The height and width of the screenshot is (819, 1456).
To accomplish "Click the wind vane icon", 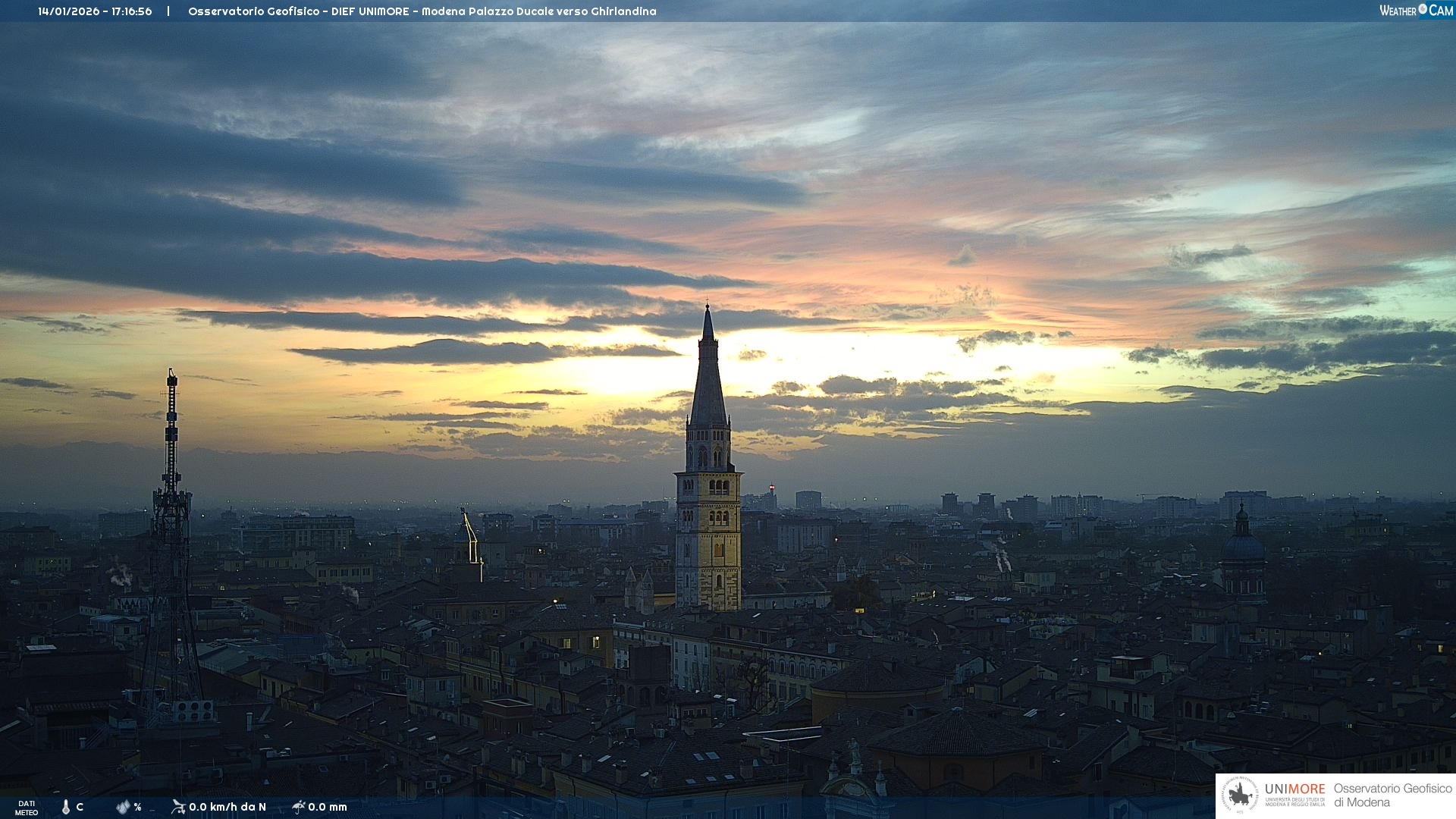I will coord(178,806).
